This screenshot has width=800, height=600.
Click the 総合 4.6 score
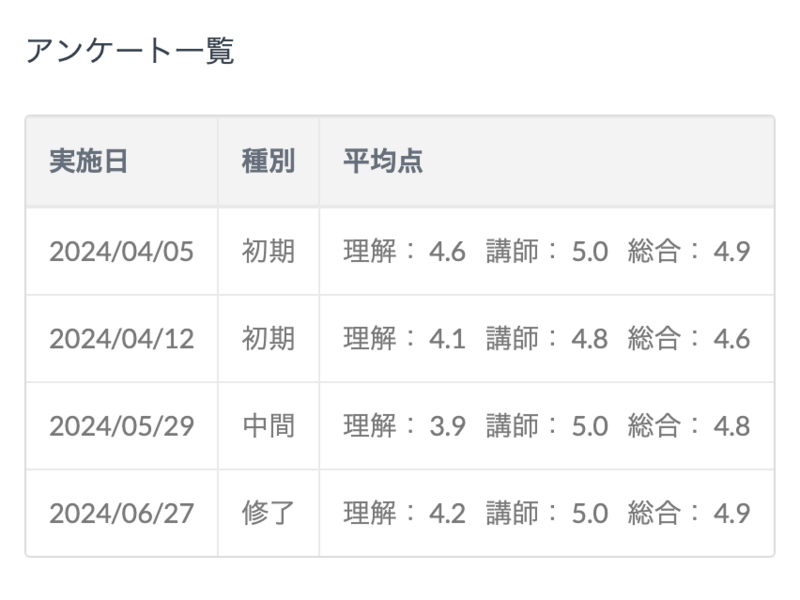(689, 339)
